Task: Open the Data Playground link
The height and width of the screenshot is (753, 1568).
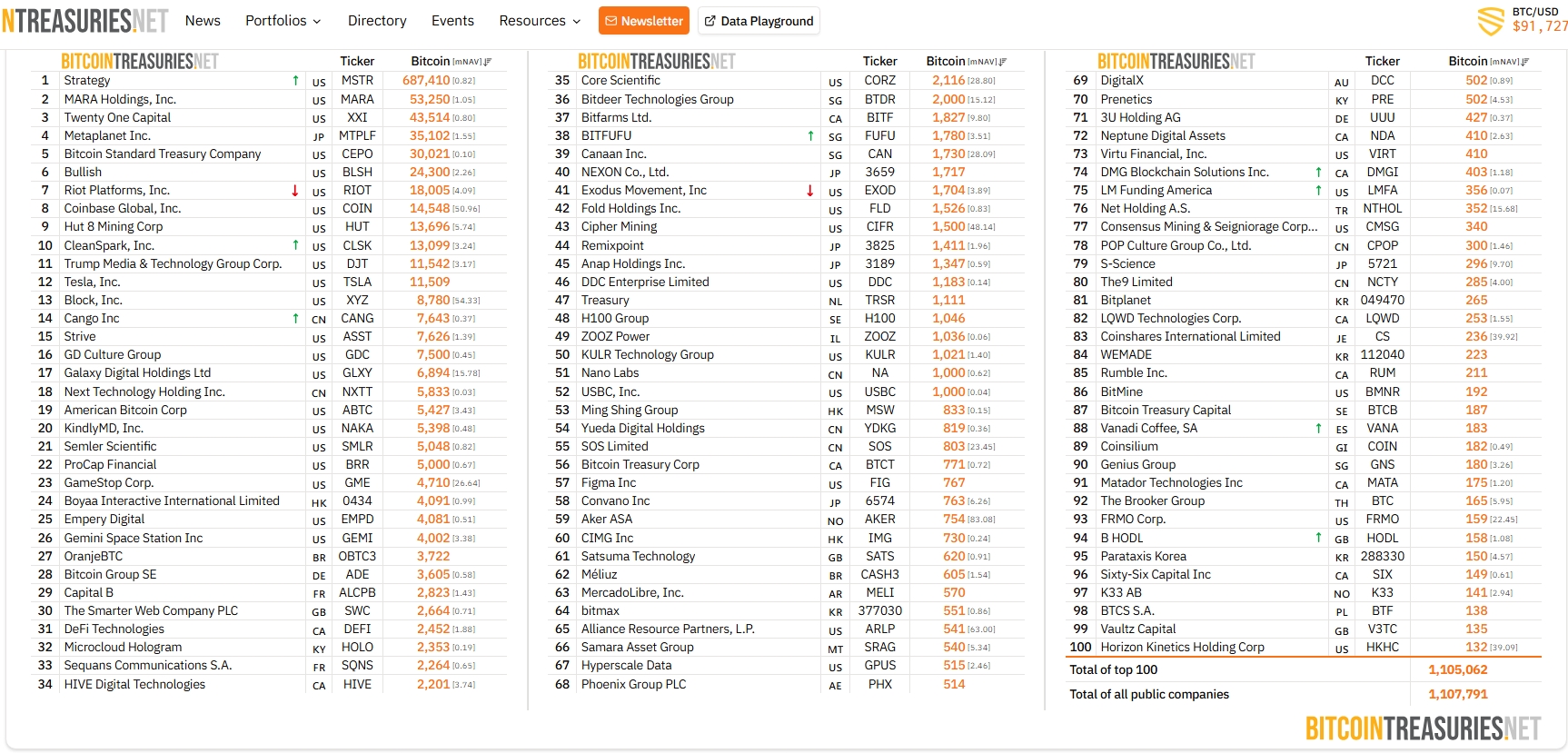Action: point(759,21)
